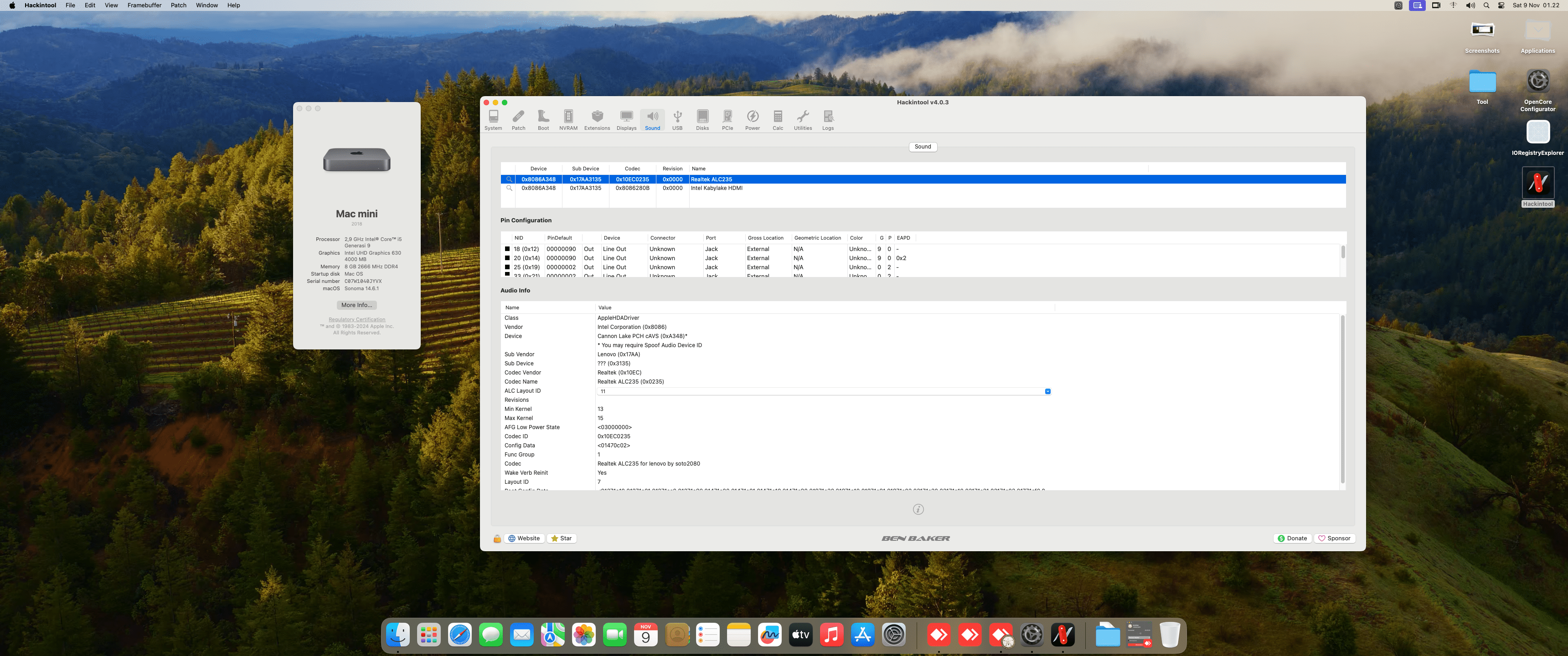Click the volume icon in menu bar
Screen dimensions: 1568x656
point(1470,5)
